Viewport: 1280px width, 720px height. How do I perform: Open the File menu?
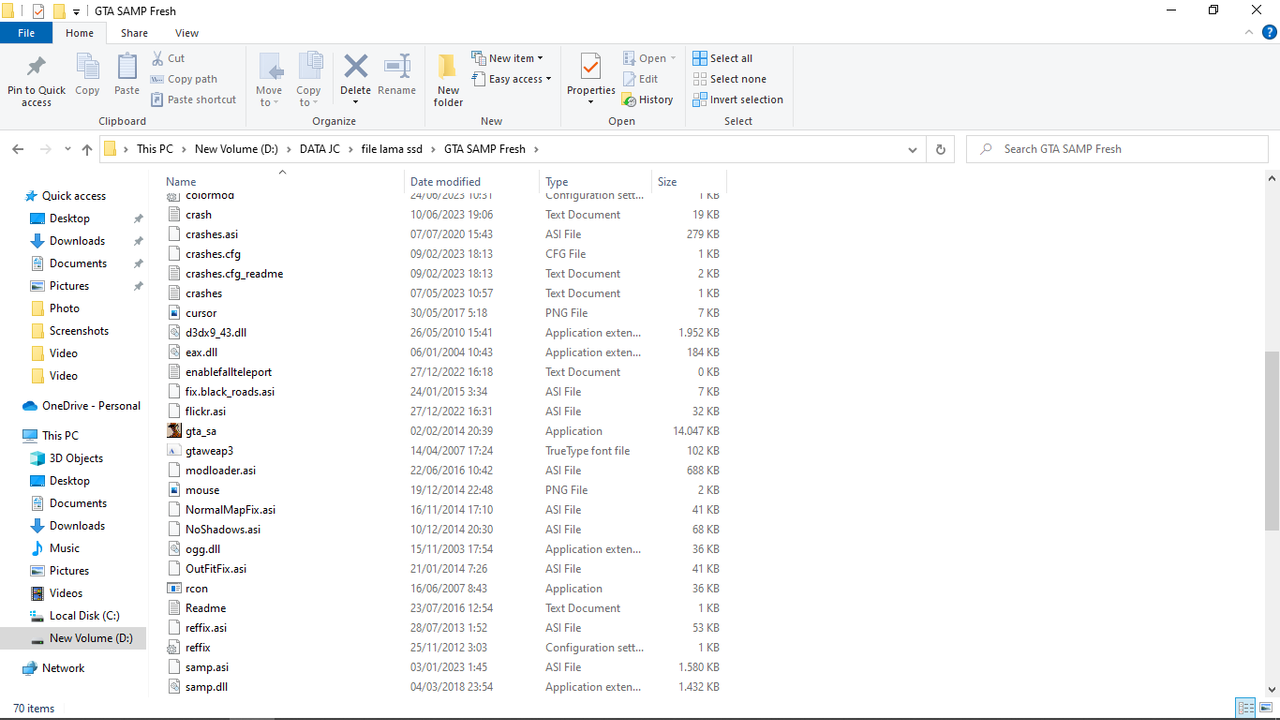tap(26, 33)
